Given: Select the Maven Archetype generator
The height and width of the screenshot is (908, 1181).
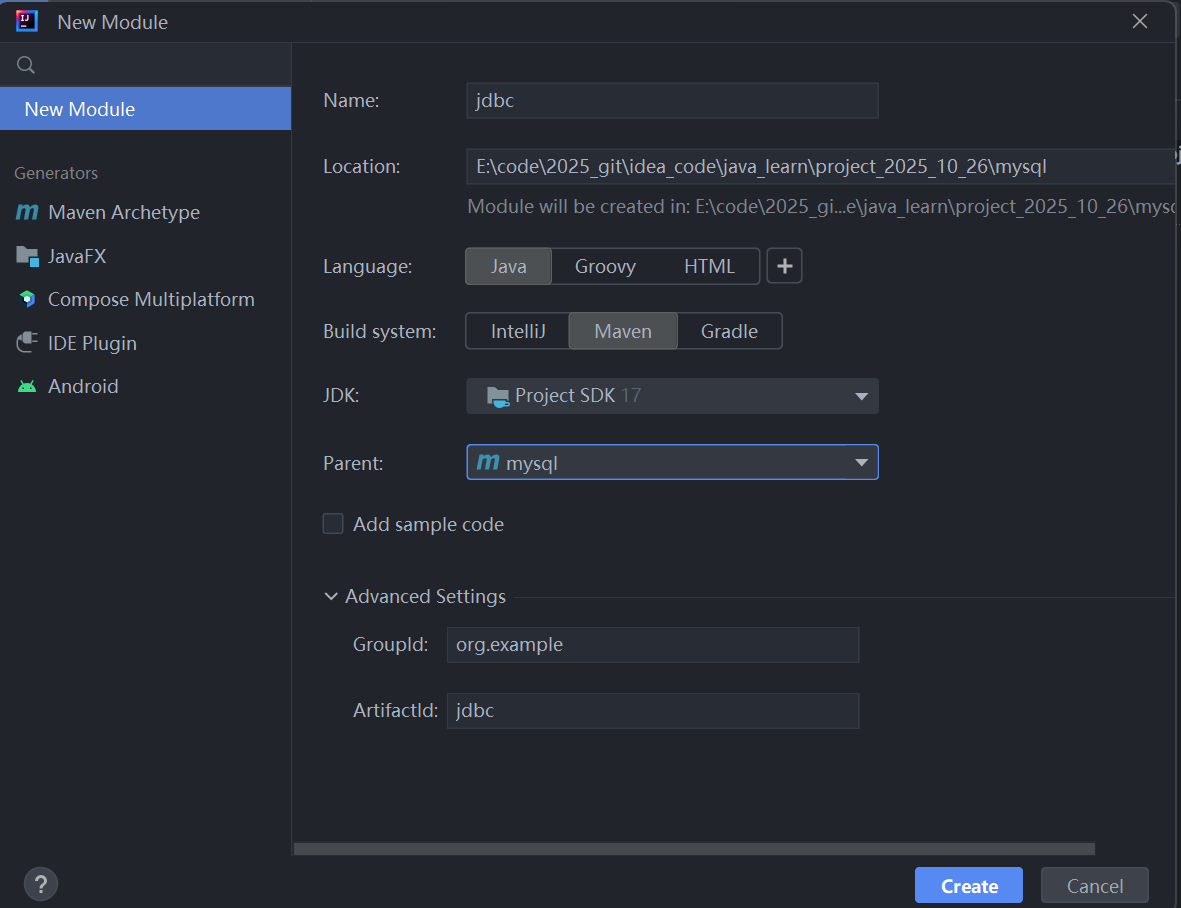Looking at the screenshot, I should 145,212.
